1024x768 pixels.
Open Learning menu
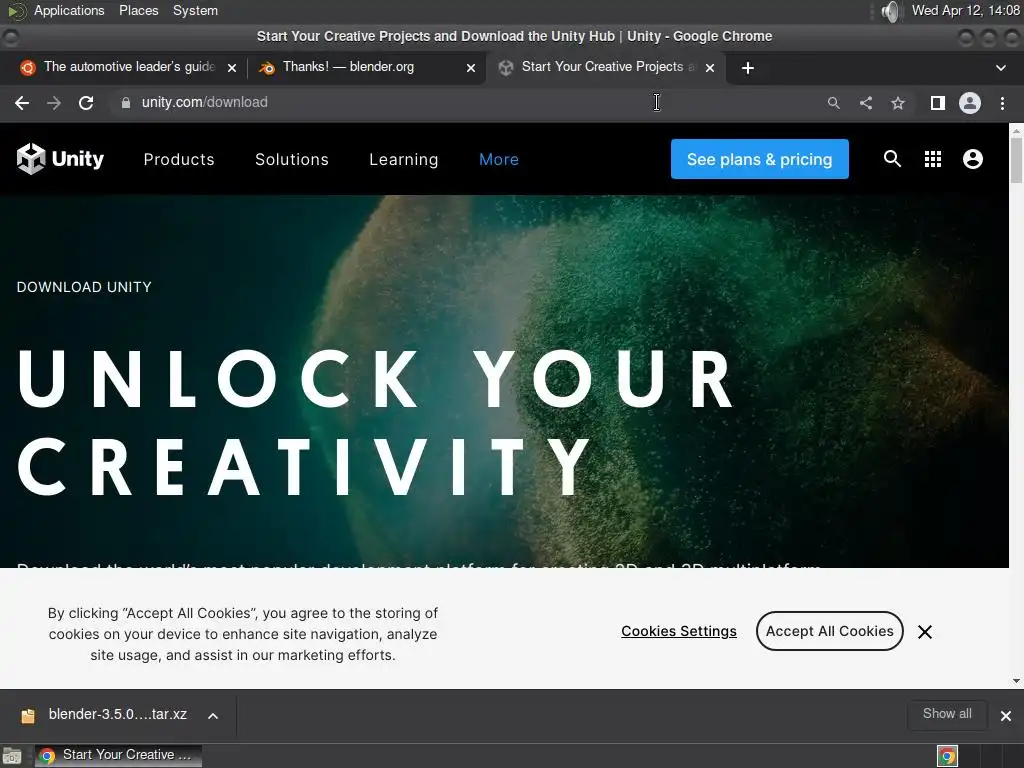[404, 159]
